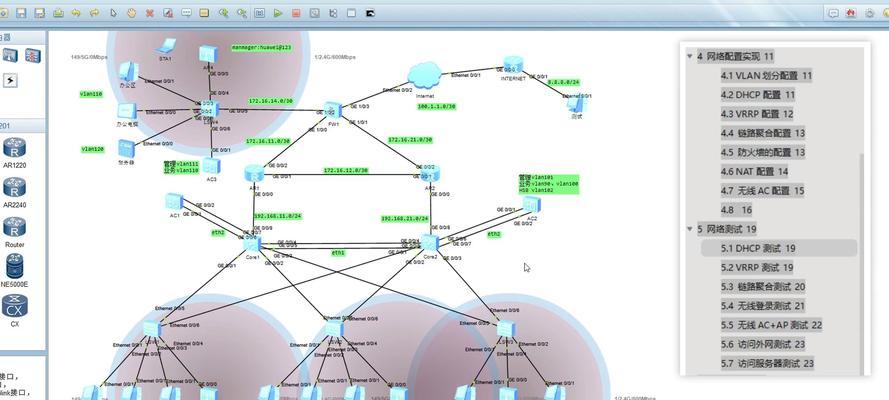889x400 pixels.
Task: Select the lightning auto-connection icon
Action: pos(10,81)
